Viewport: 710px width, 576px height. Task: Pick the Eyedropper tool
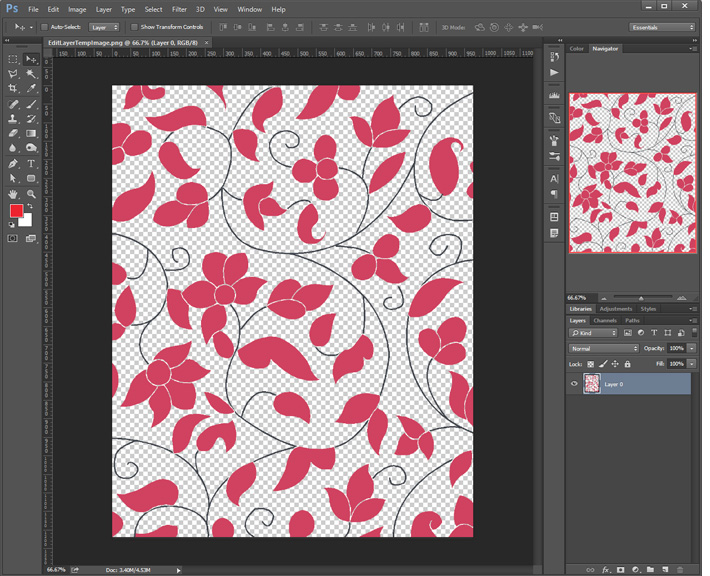pos(31,89)
